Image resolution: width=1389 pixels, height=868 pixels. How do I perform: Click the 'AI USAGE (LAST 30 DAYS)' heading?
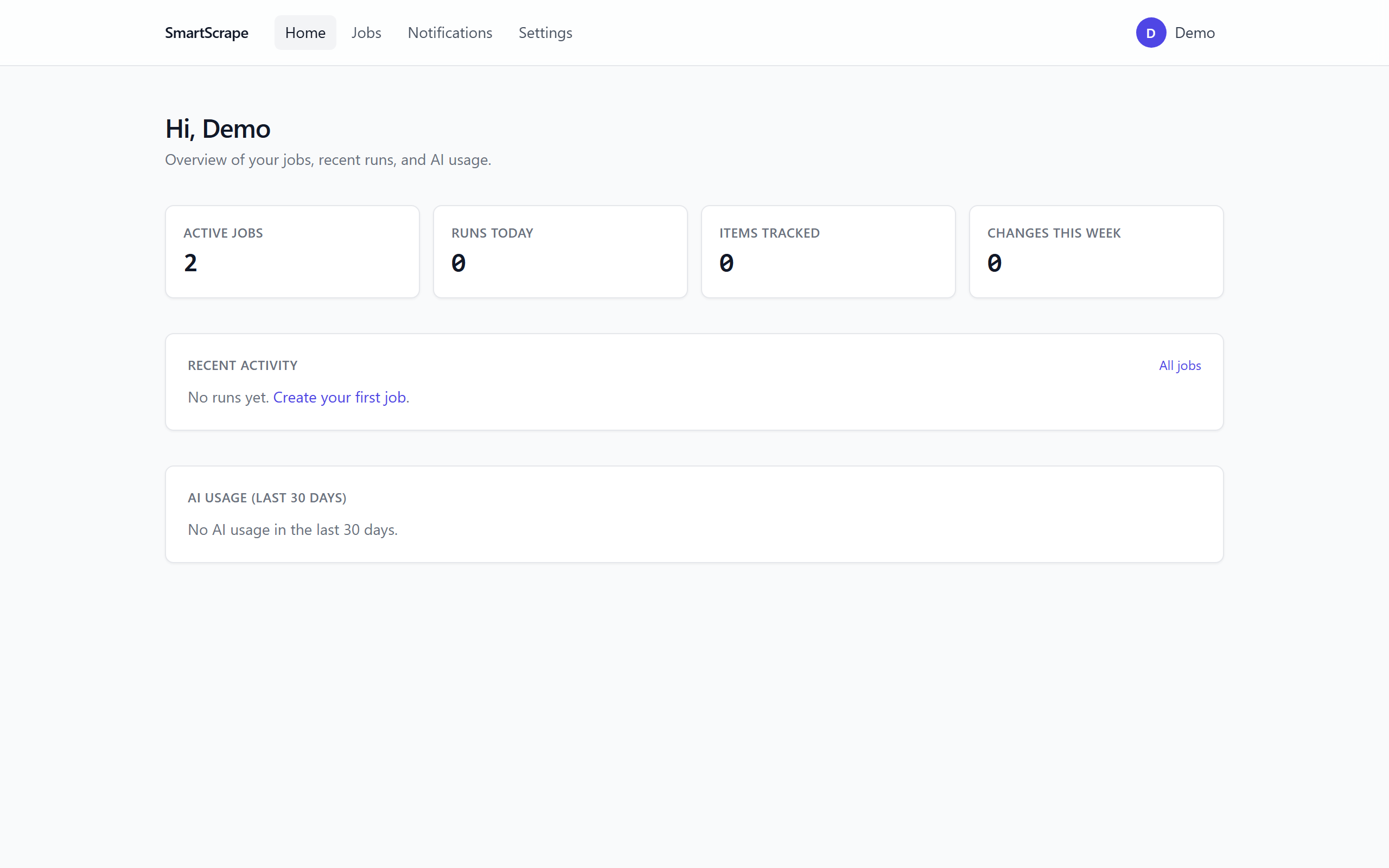tap(267, 497)
